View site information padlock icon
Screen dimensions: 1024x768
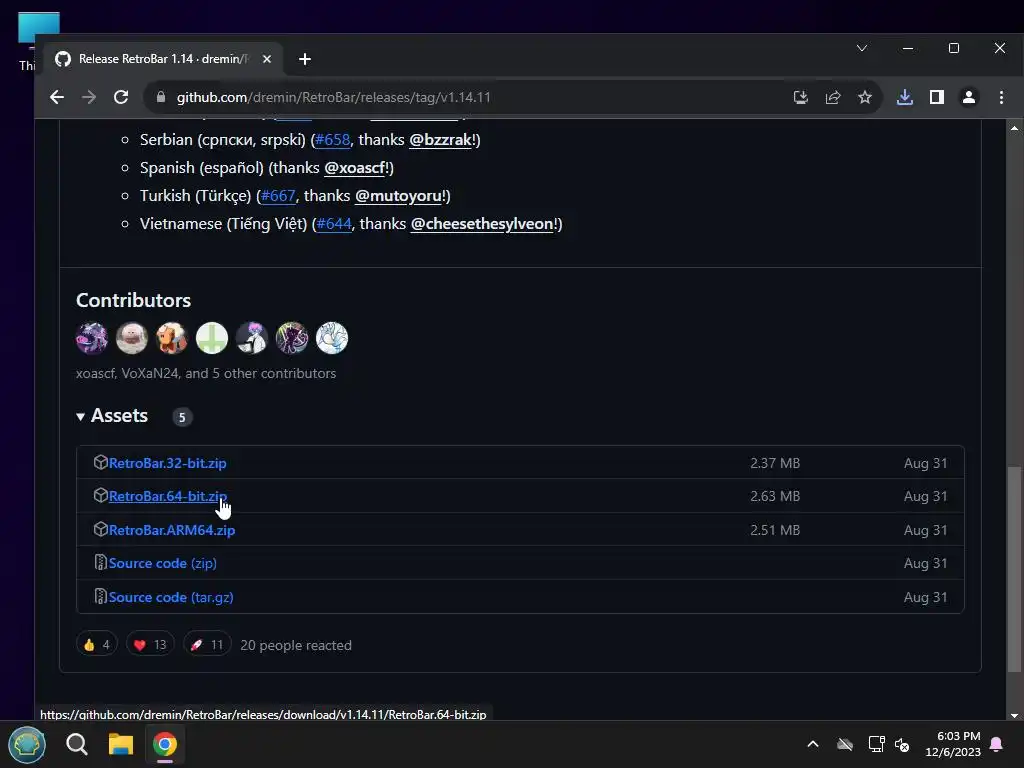pos(161,97)
